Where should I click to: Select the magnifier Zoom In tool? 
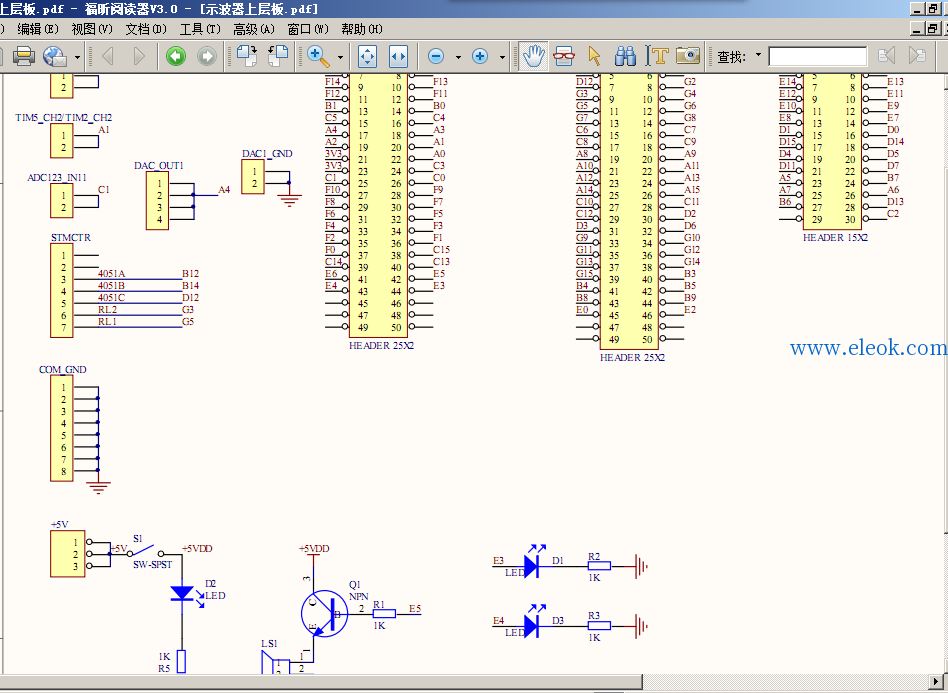(x=318, y=56)
